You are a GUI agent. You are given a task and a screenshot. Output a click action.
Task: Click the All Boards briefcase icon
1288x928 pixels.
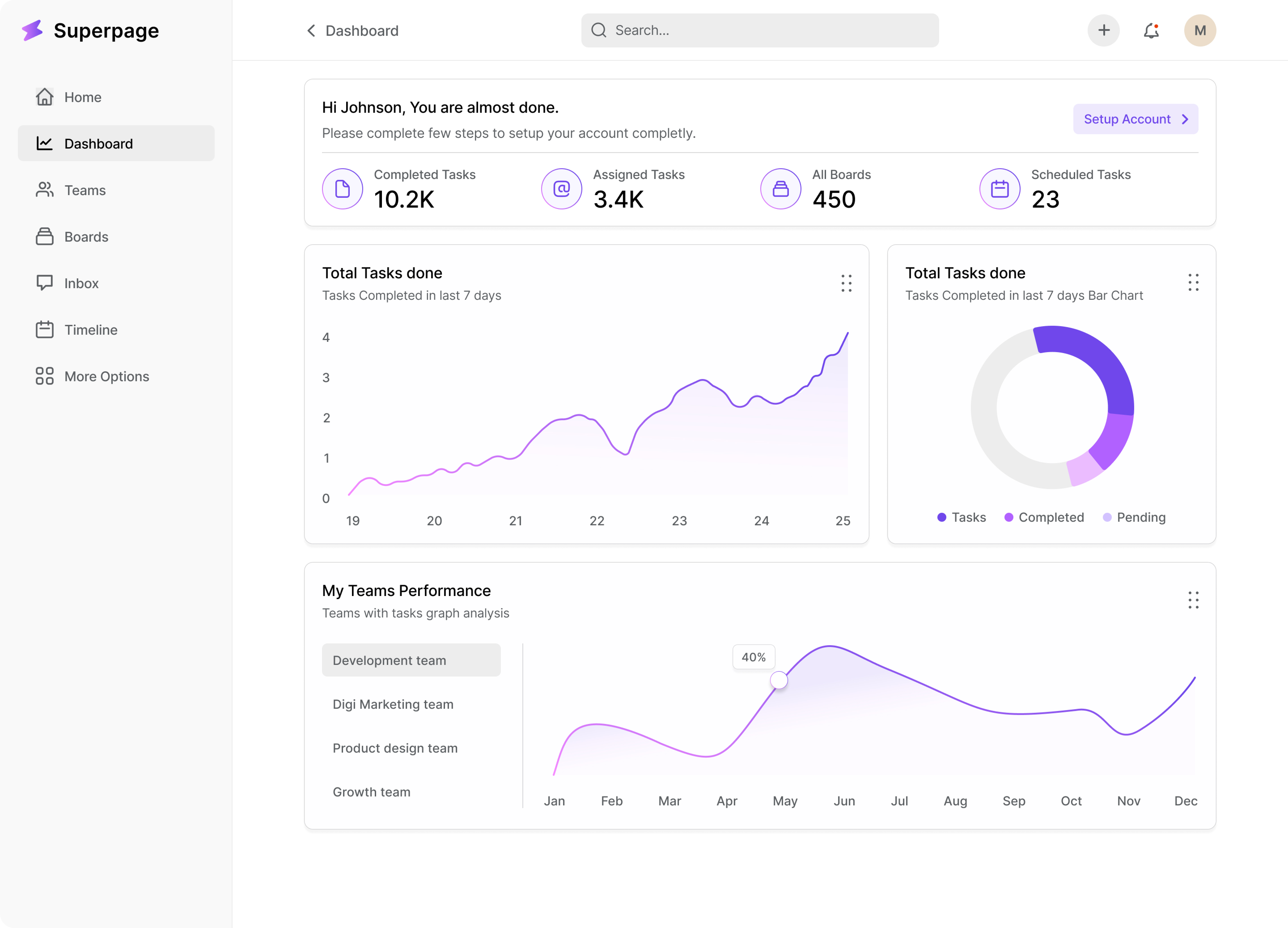pyautogui.click(x=781, y=189)
